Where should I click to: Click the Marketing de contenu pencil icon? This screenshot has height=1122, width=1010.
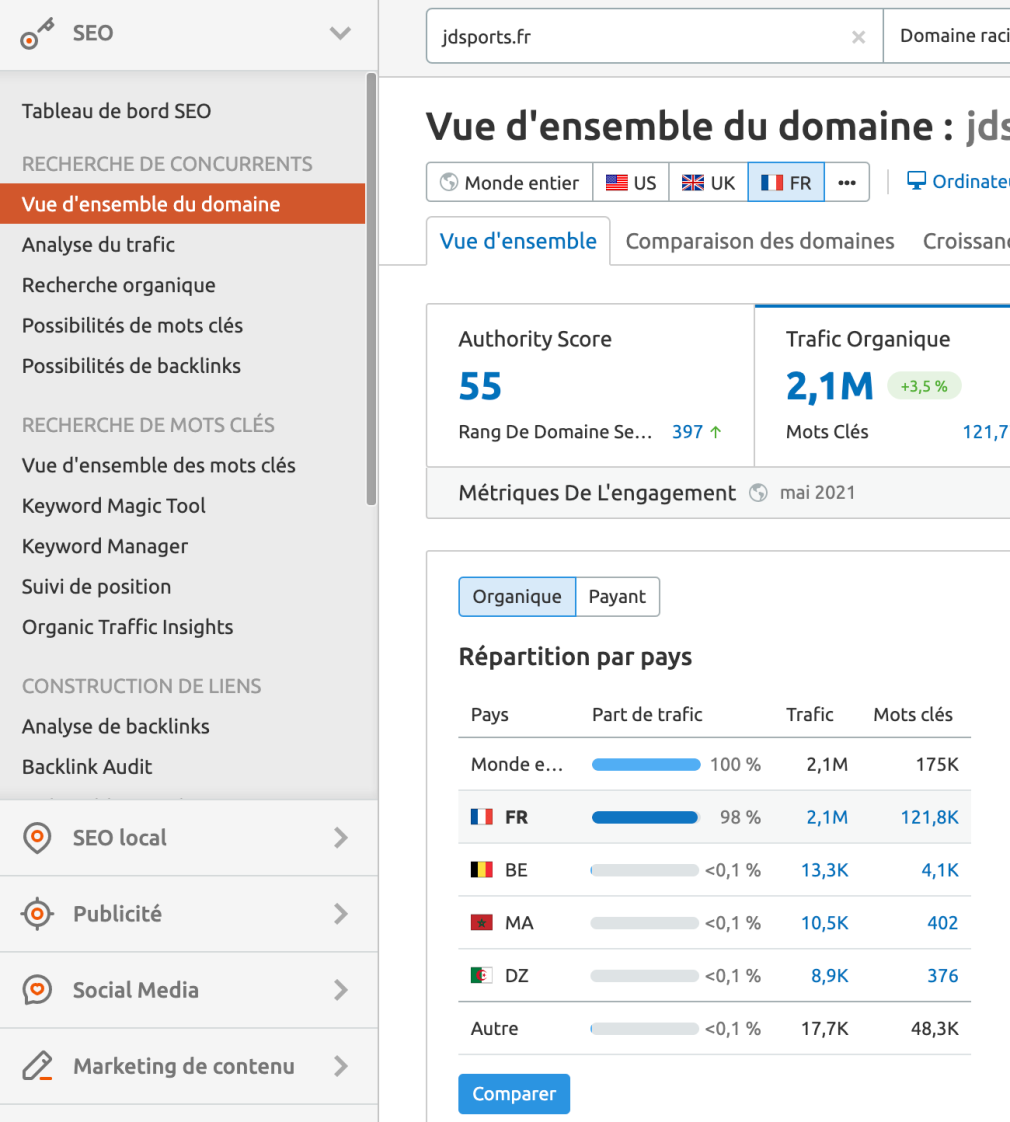tap(37, 1066)
